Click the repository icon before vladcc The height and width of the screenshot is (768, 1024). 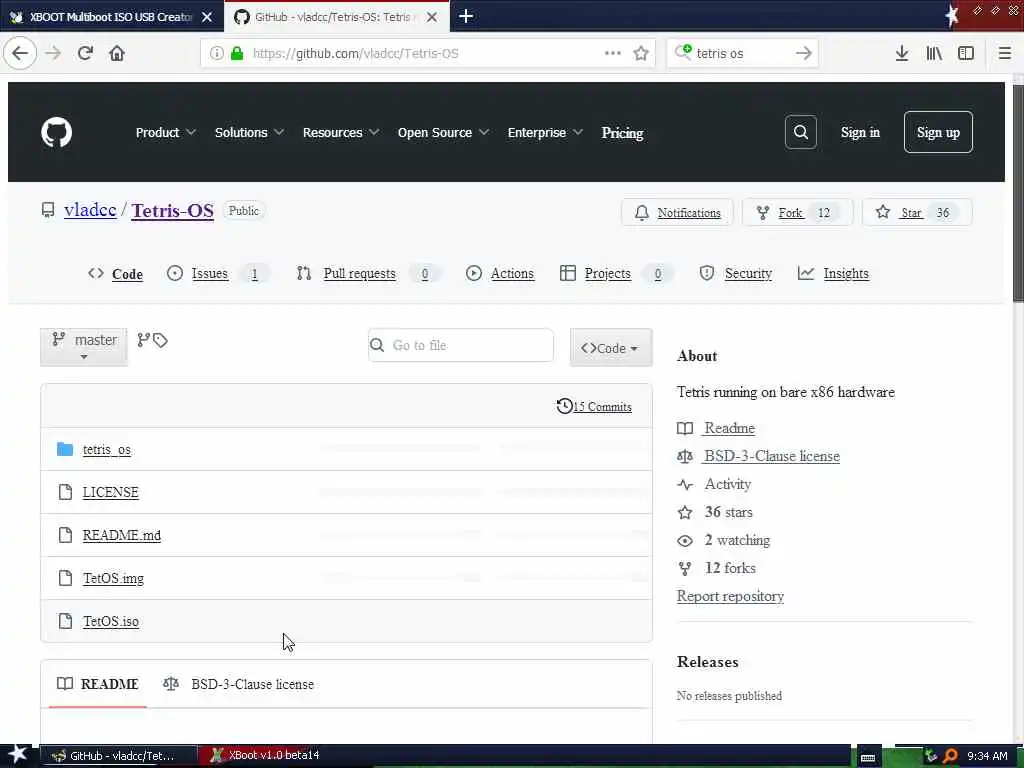click(x=48, y=210)
